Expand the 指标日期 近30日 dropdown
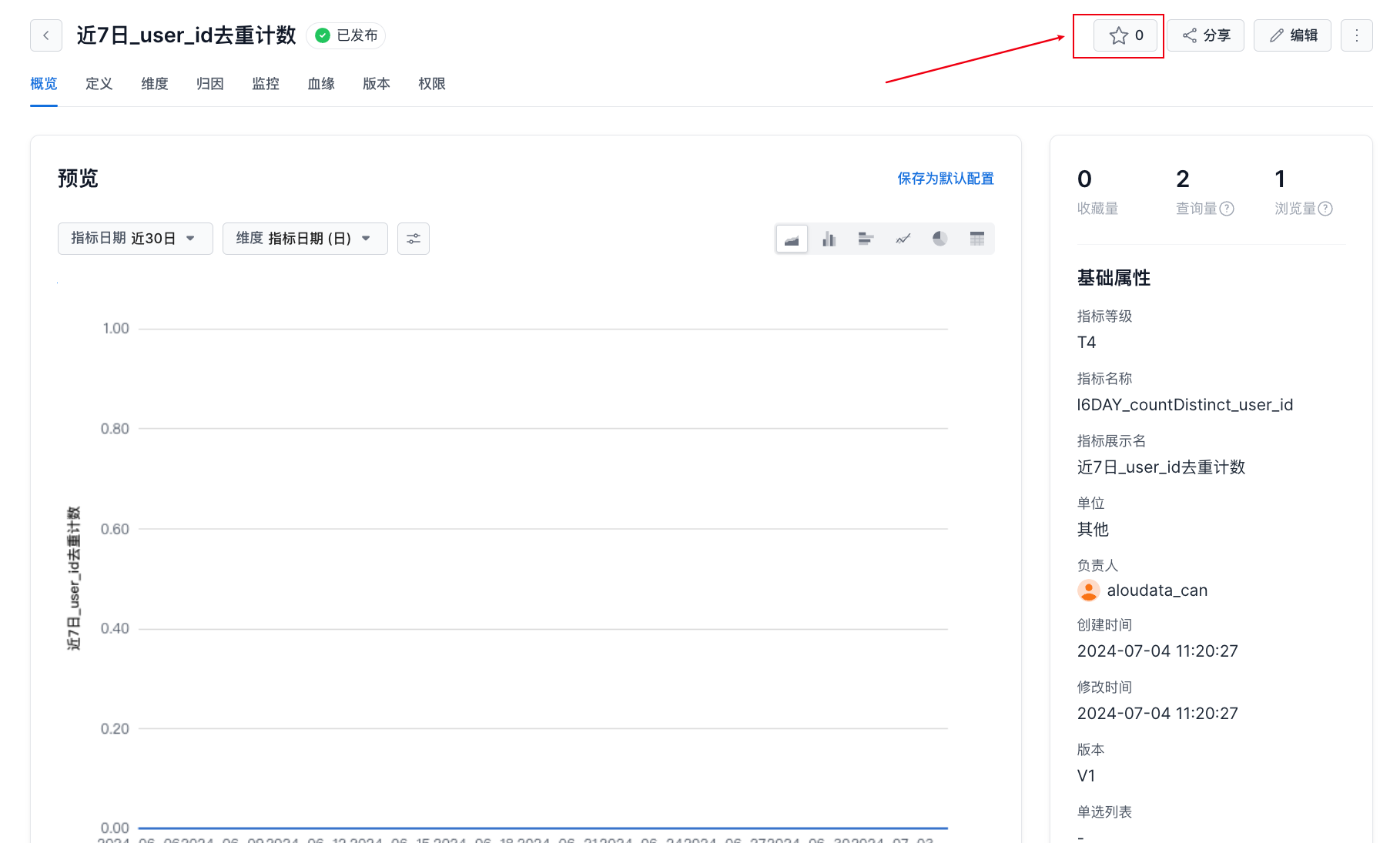The image size is (1400, 843). tap(135, 239)
